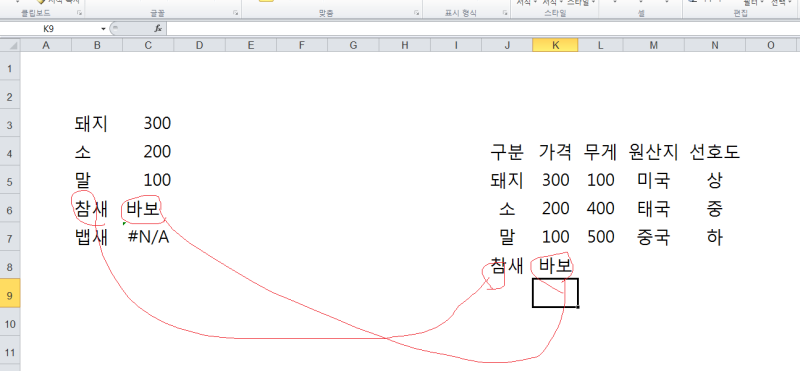Click the 중국 cell
Screen dimensions: 800x371
[x=654, y=237]
